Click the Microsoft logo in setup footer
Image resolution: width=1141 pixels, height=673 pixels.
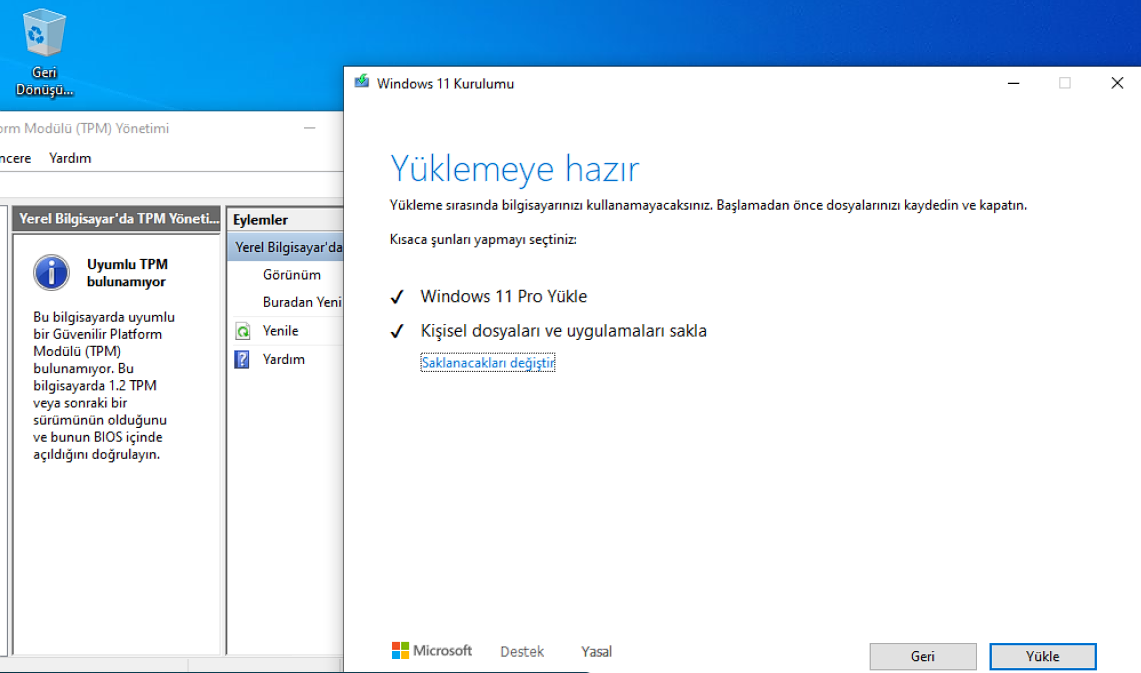point(432,650)
